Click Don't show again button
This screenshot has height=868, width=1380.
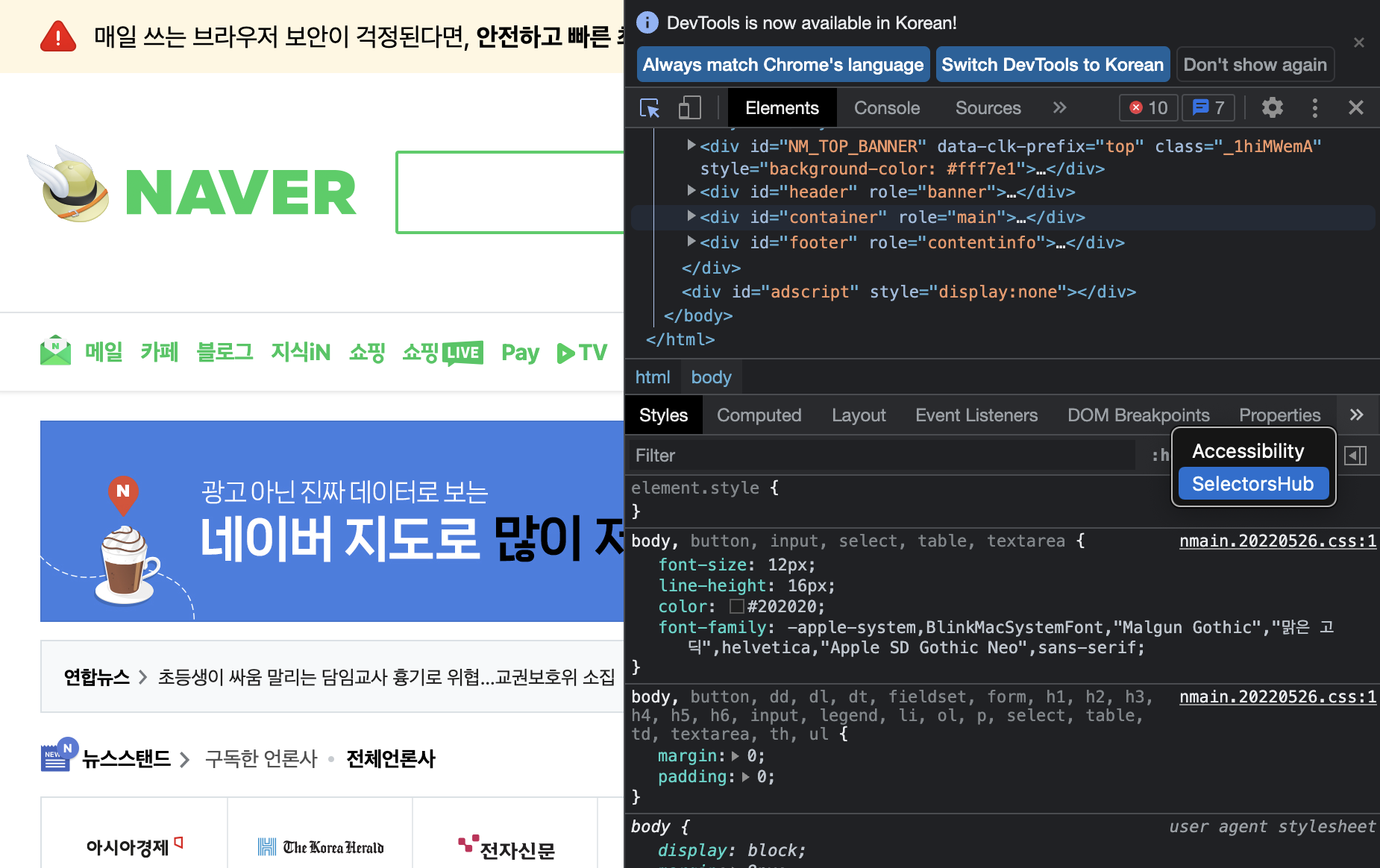[x=1255, y=65]
